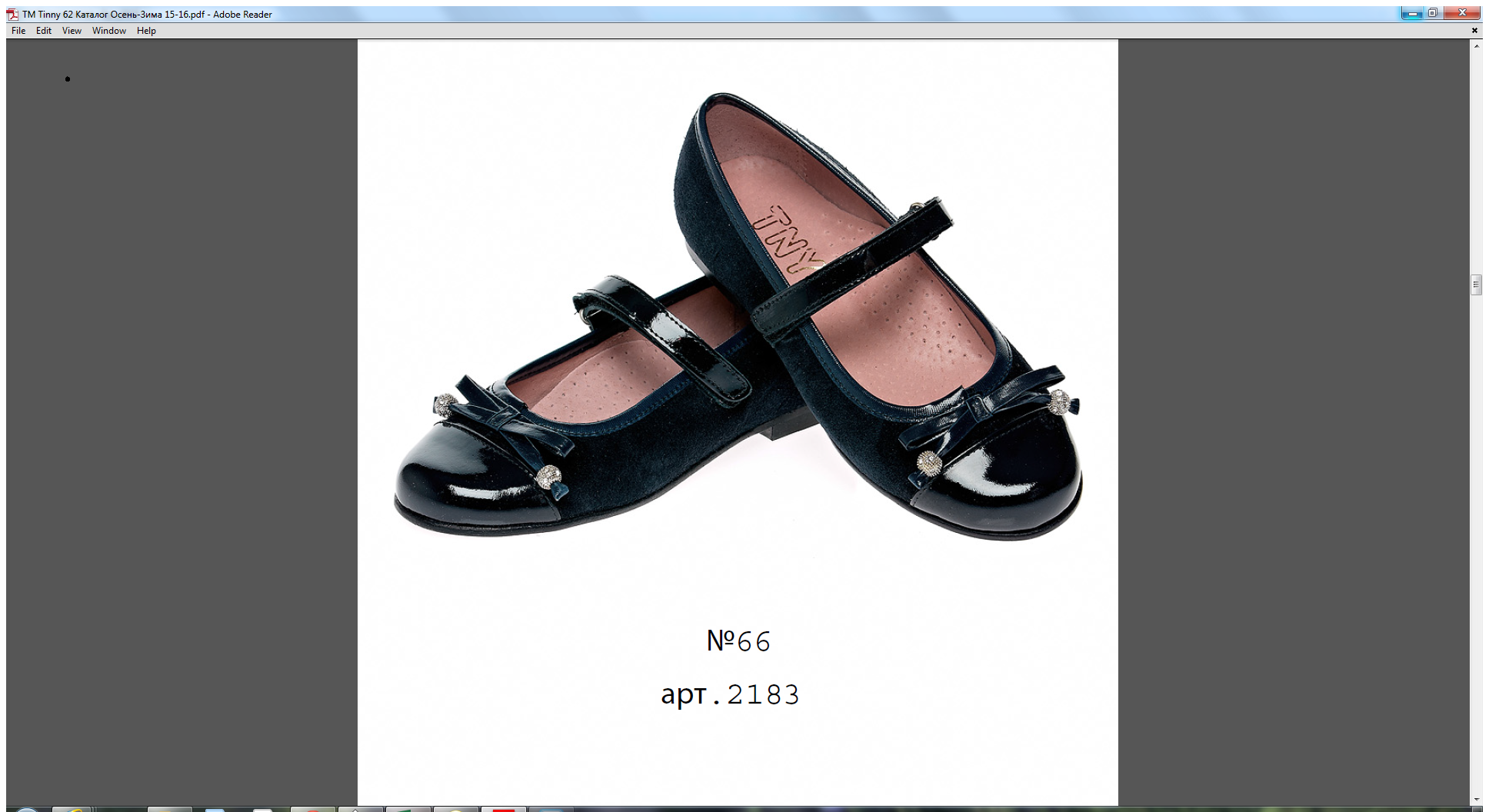Click the Adobe Reader PDF icon in title bar

pos(12,14)
